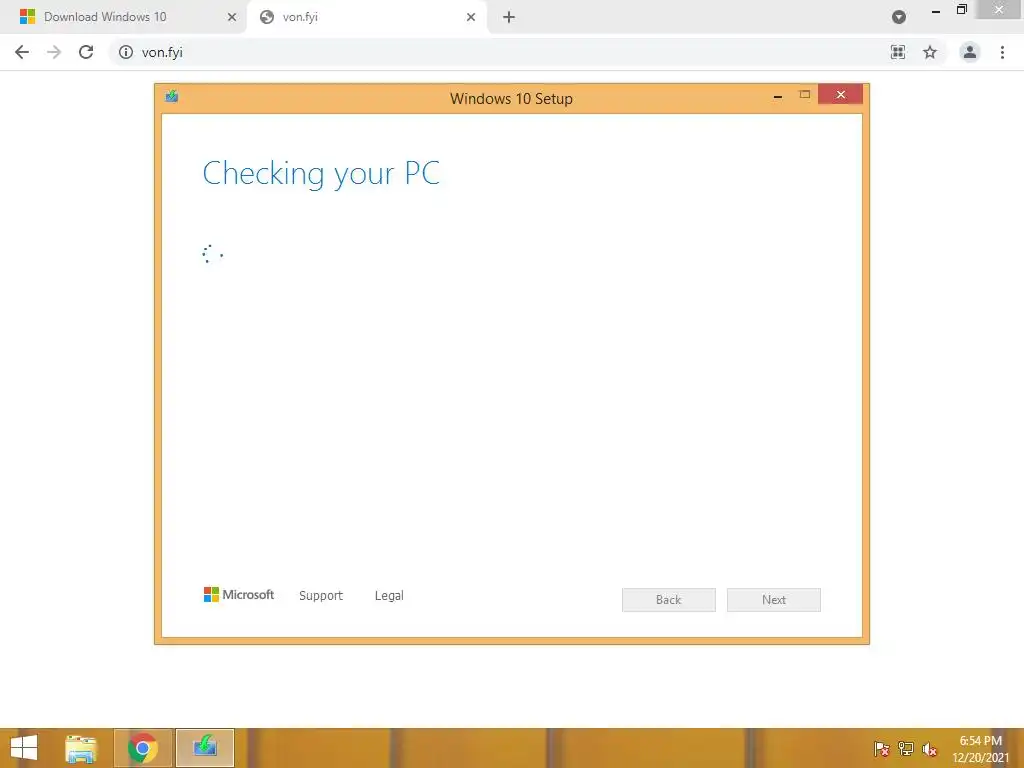Maximize the Windows 10 Setup window
Image resolution: width=1024 pixels, height=768 pixels.
805,95
